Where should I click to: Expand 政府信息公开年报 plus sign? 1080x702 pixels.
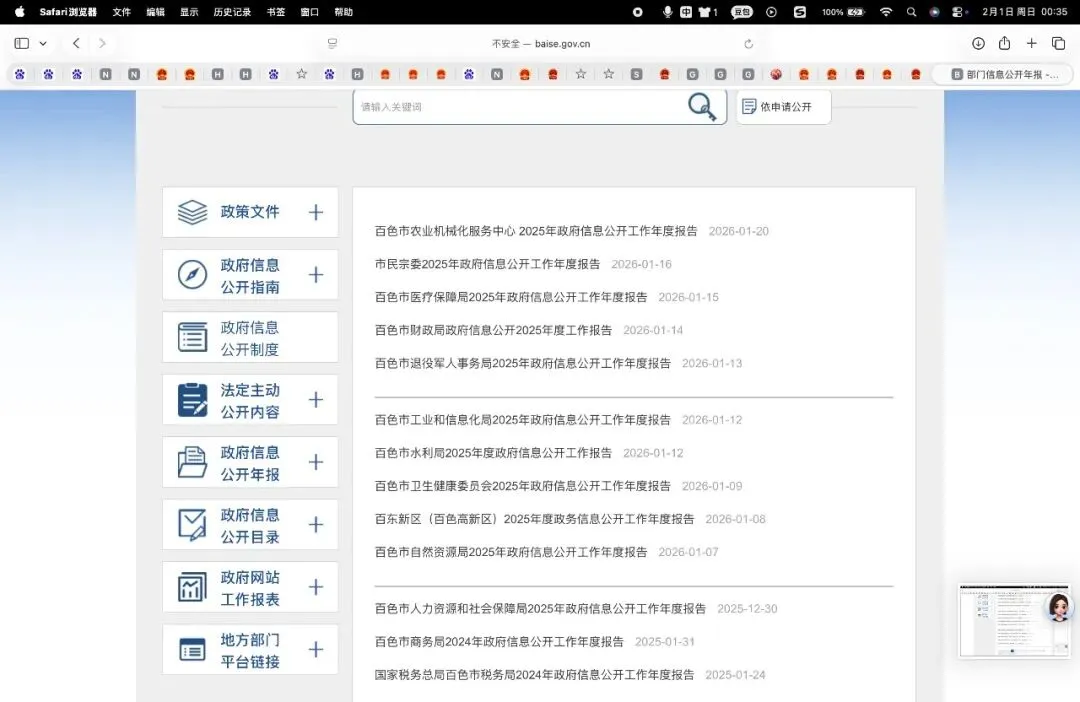(x=315, y=462)
